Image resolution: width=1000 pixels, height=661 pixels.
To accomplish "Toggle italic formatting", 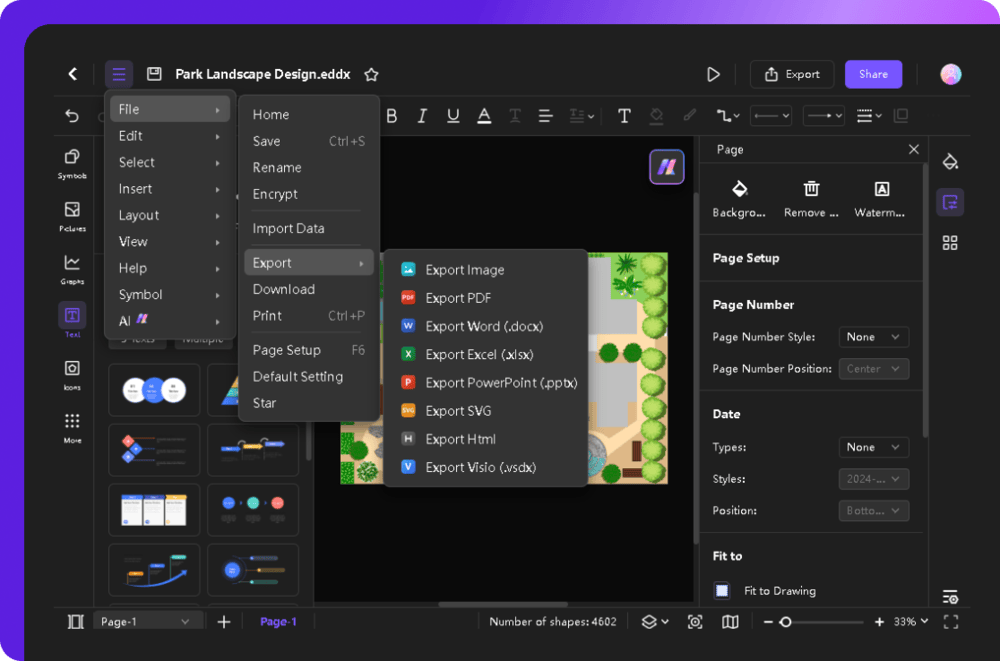I will (422, 115).
